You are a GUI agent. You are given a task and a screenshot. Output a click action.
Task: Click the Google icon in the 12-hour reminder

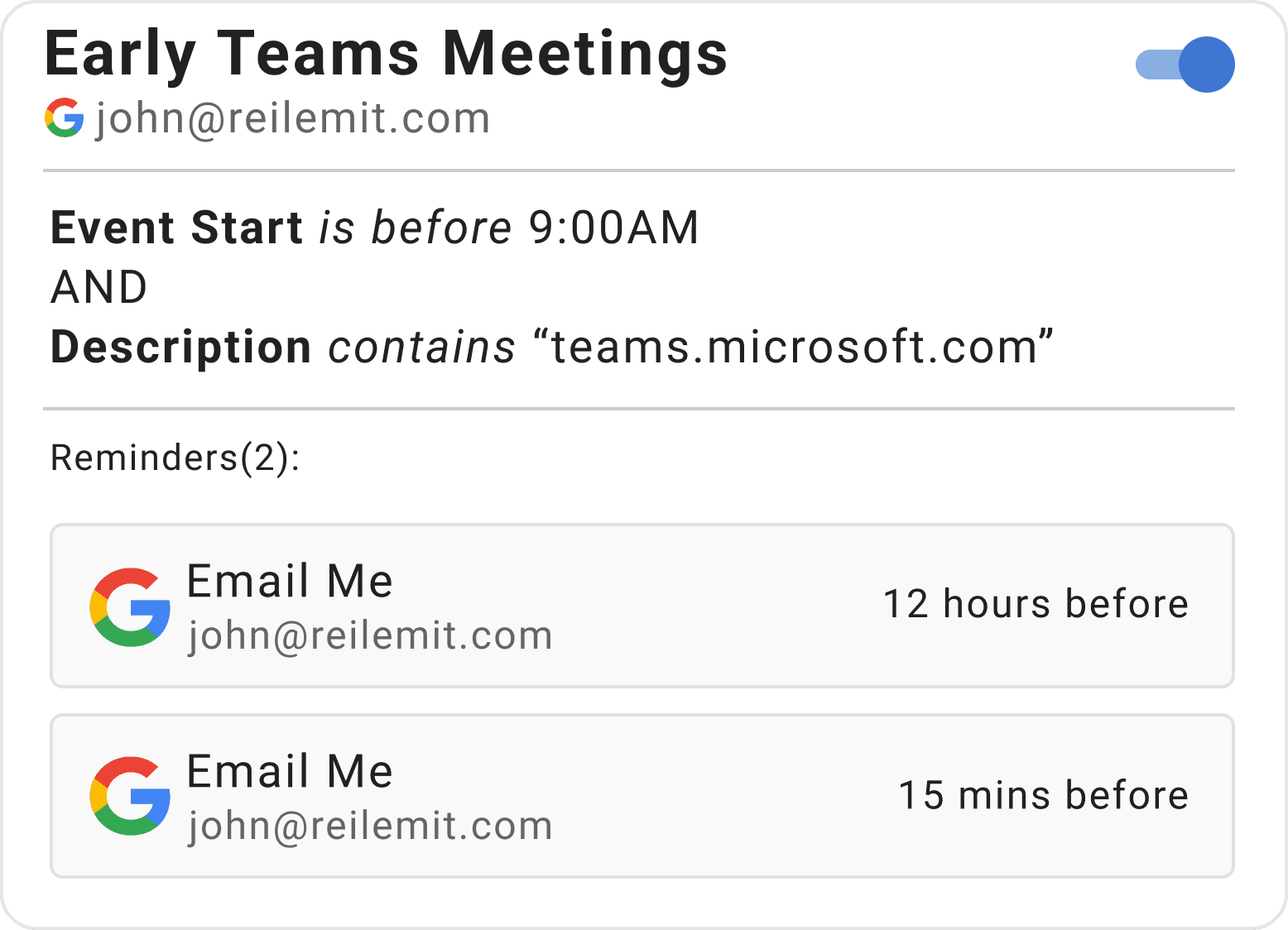[130, 606]
